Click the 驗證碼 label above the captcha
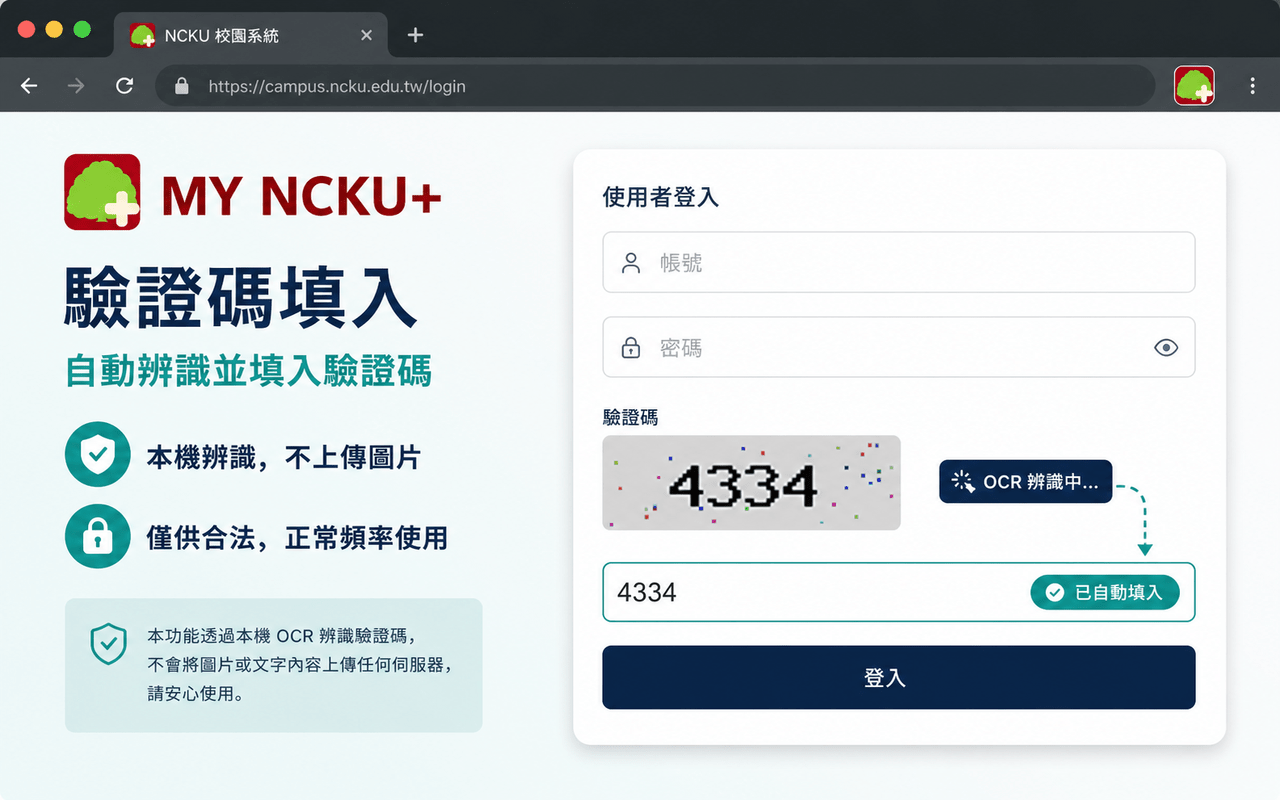The image size is (1280, 800). pos(630,417)
